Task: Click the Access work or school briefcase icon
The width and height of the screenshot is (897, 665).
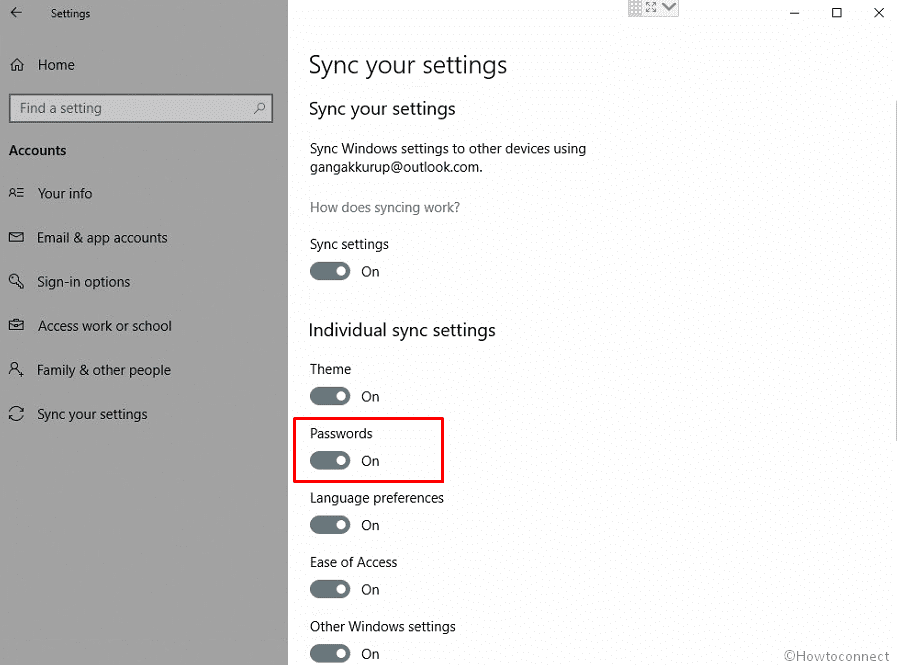Action: (16, 325)
